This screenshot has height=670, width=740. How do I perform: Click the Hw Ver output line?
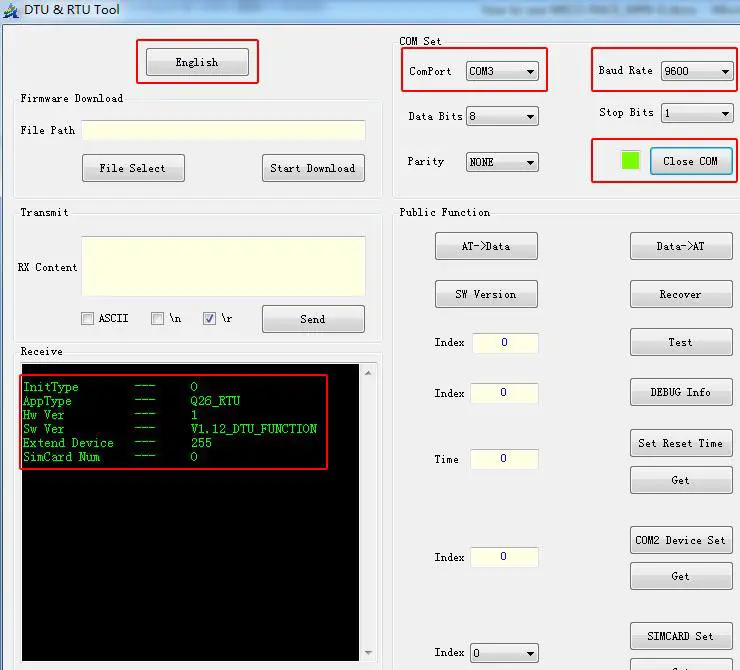tap(110, 415)
